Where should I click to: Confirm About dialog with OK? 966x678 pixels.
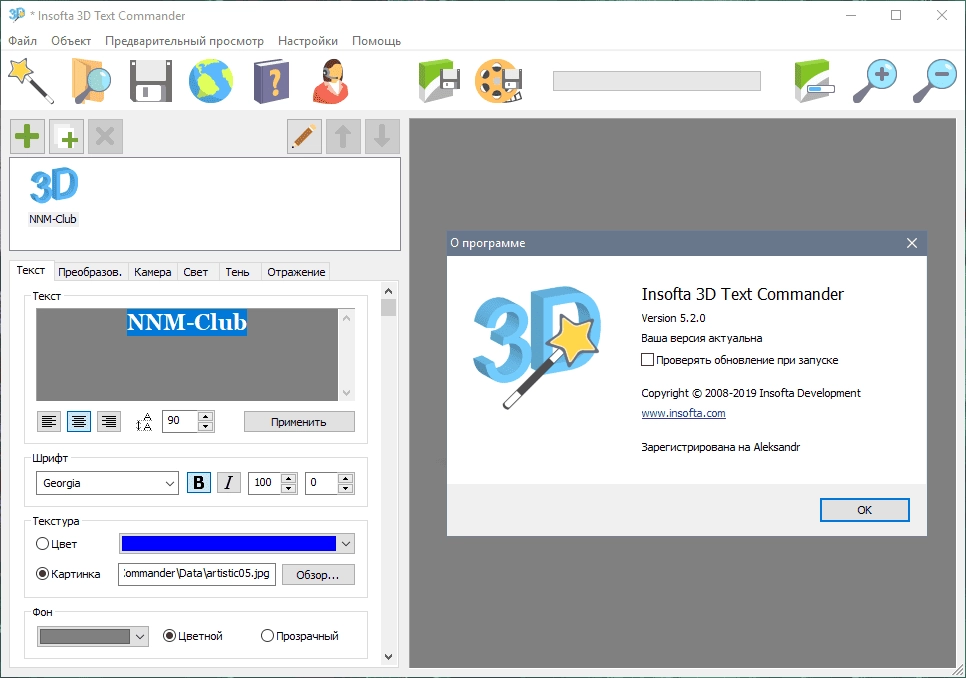pos(864,510)
